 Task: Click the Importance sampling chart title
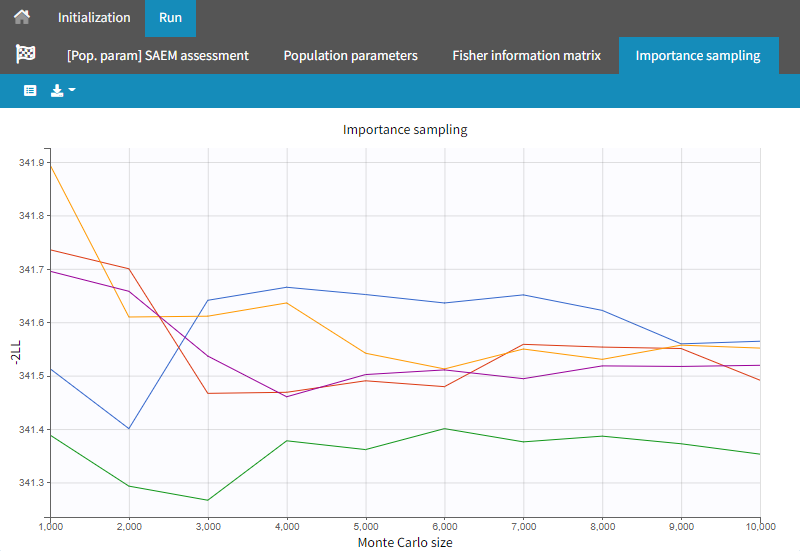tap(405, 130)
